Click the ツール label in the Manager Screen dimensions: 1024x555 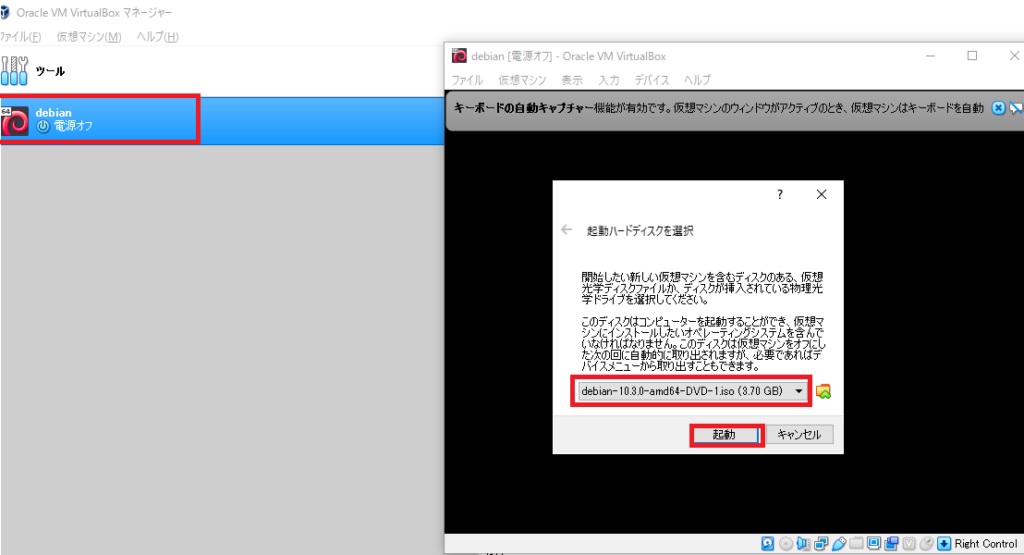coord(50,71)
